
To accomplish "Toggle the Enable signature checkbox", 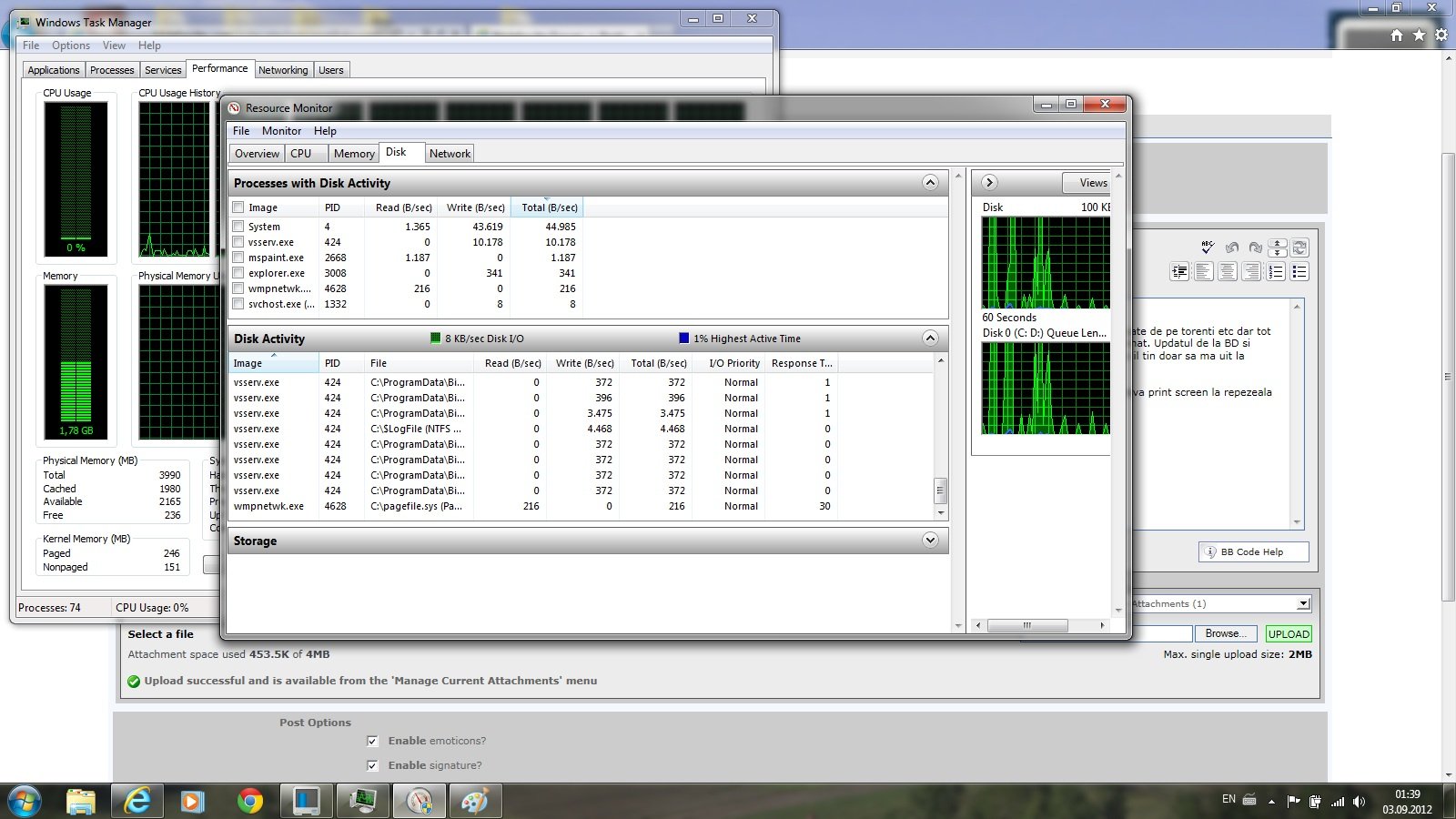I will coord(372,765).
